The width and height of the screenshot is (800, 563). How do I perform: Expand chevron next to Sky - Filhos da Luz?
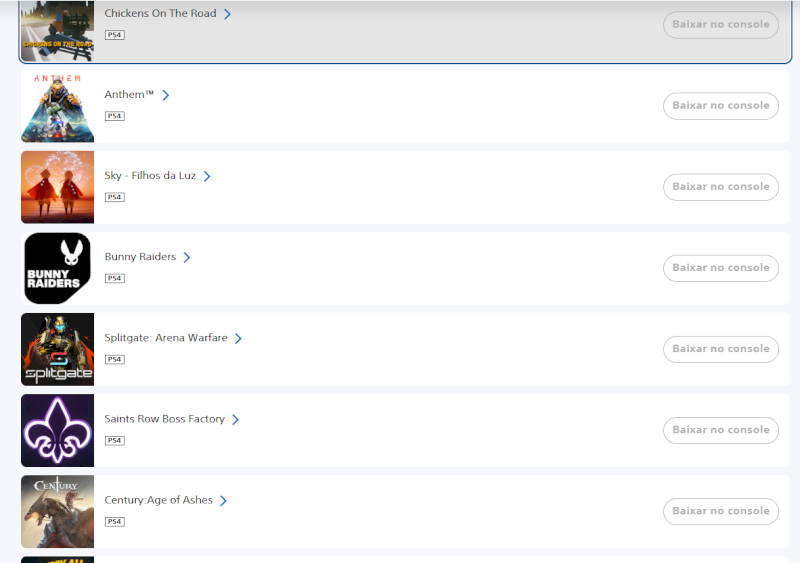pos(207,176)
